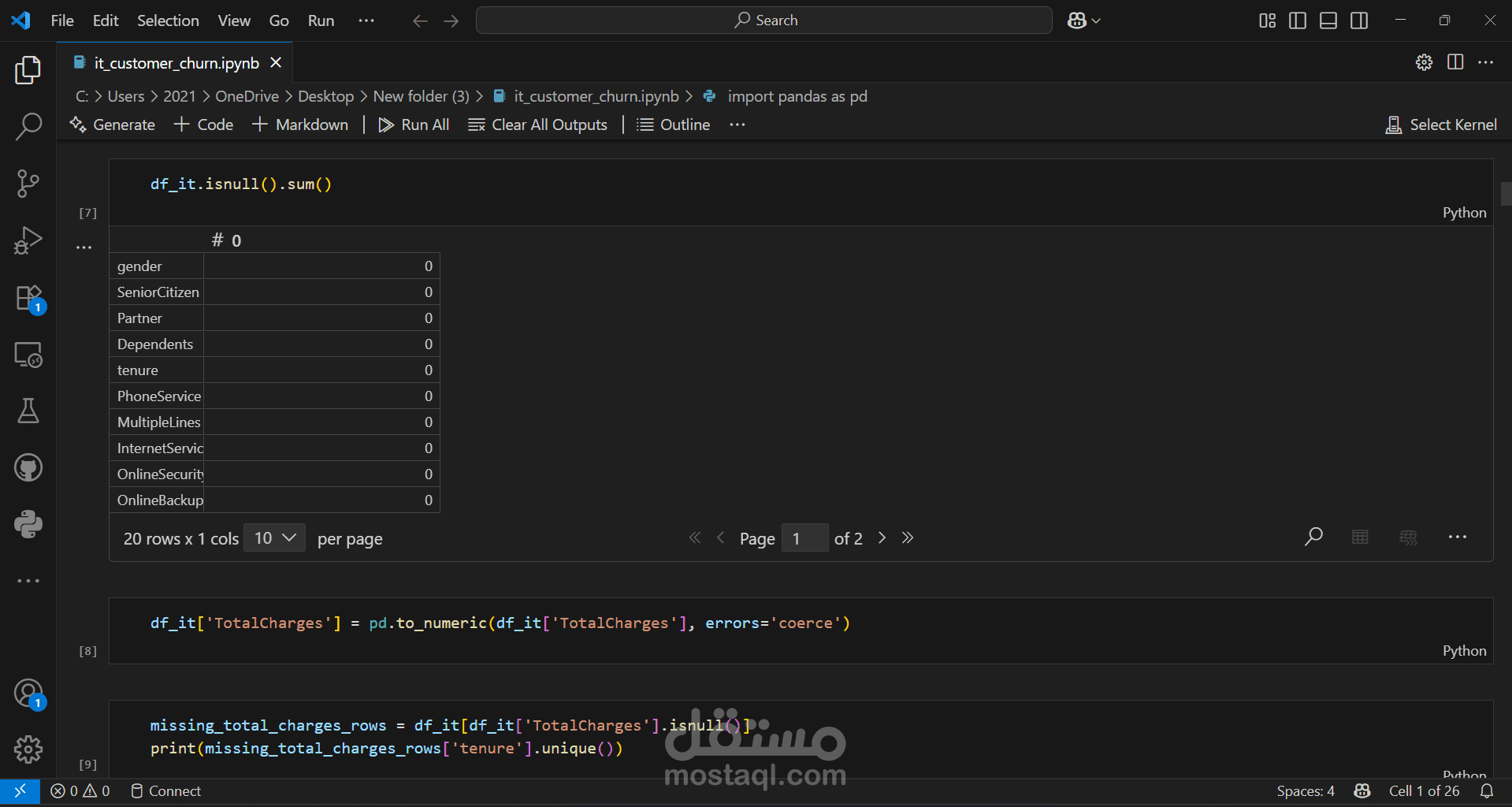
Task: Open the Testing flask view
Action: pyautogui.click(x=28, y=411)
